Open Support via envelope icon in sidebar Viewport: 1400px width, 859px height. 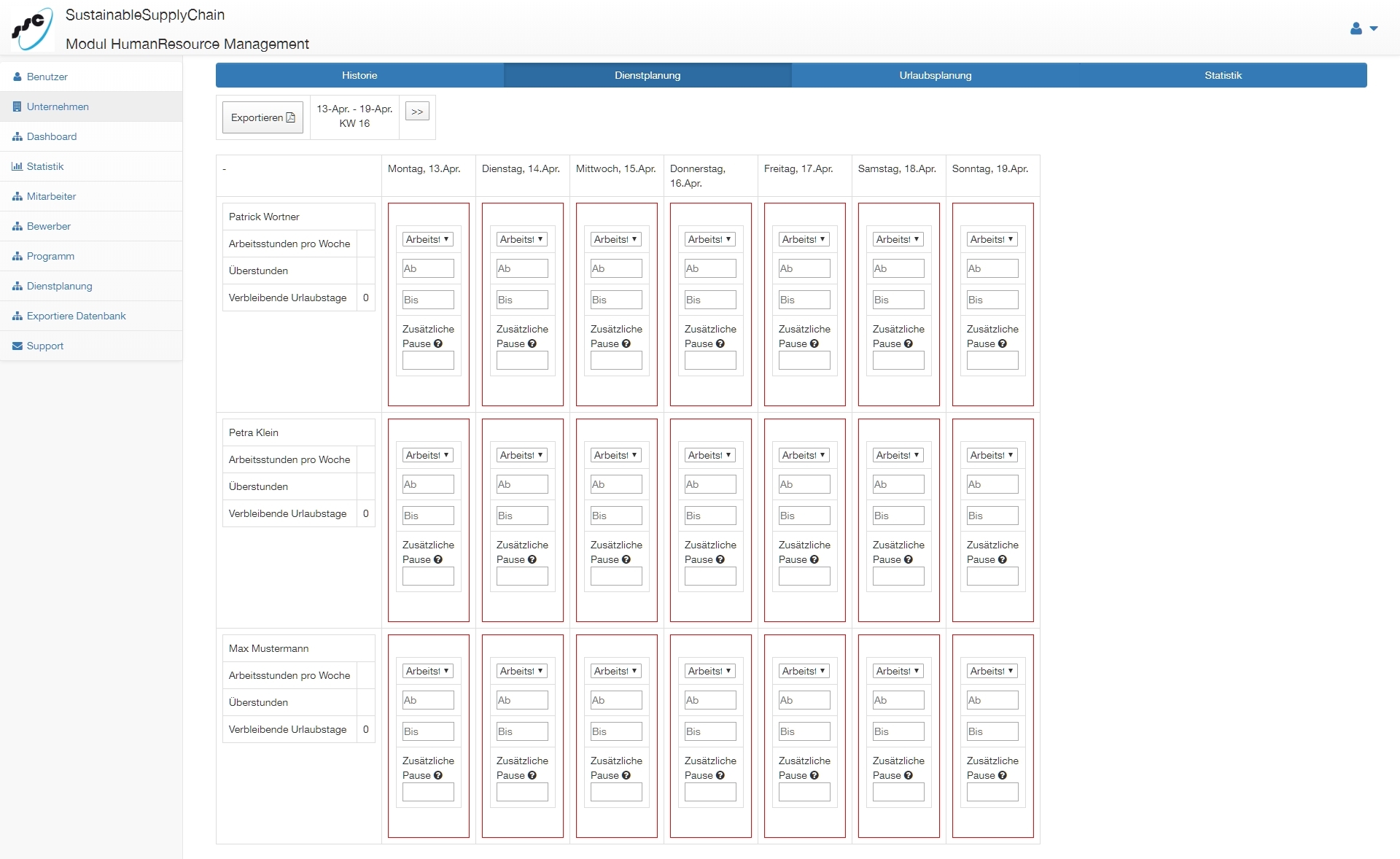coord(17,346)
